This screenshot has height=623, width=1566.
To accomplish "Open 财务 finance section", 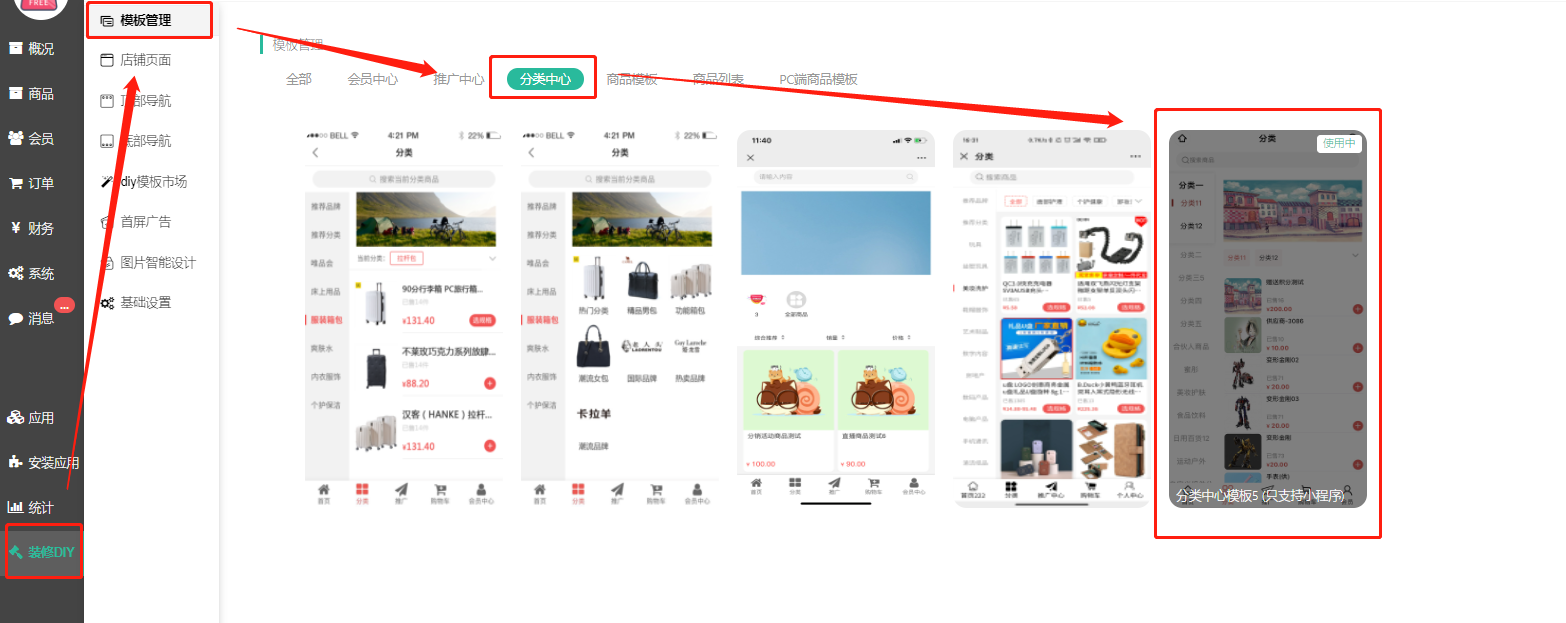I will [32, 228].
